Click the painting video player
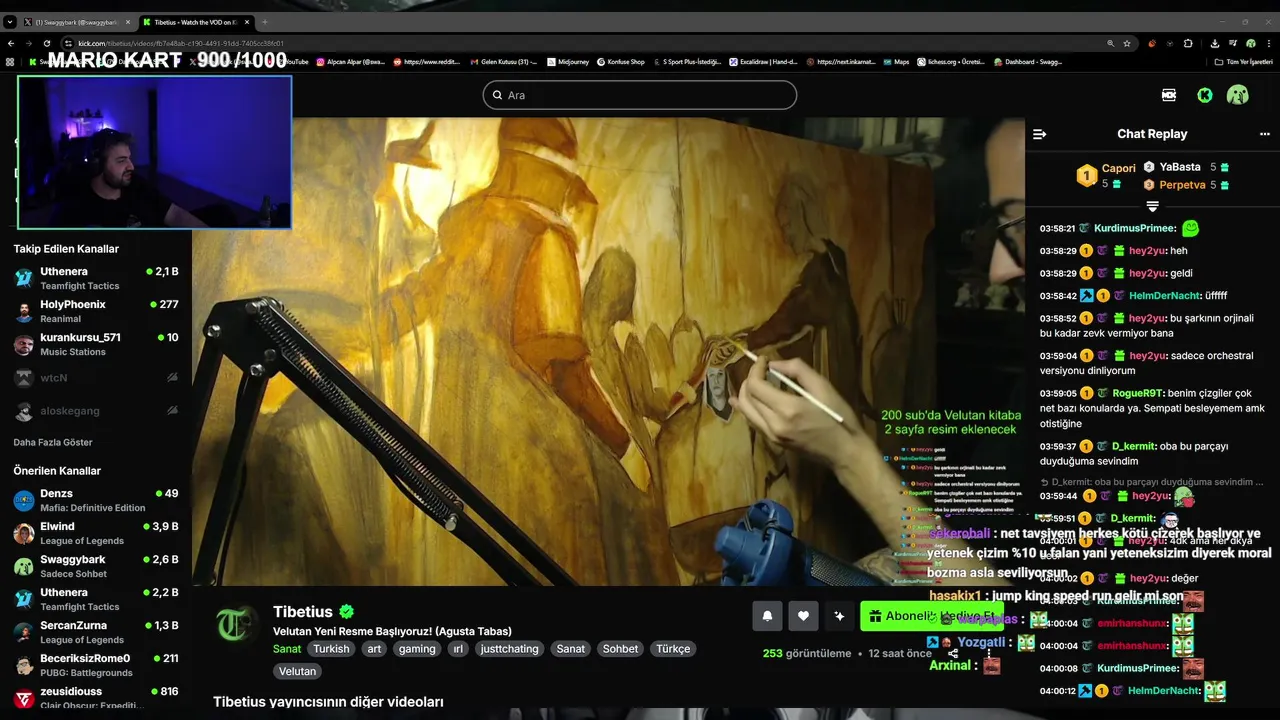The height and width of the screenshot is (720, 1280). (x=608, y=352)
